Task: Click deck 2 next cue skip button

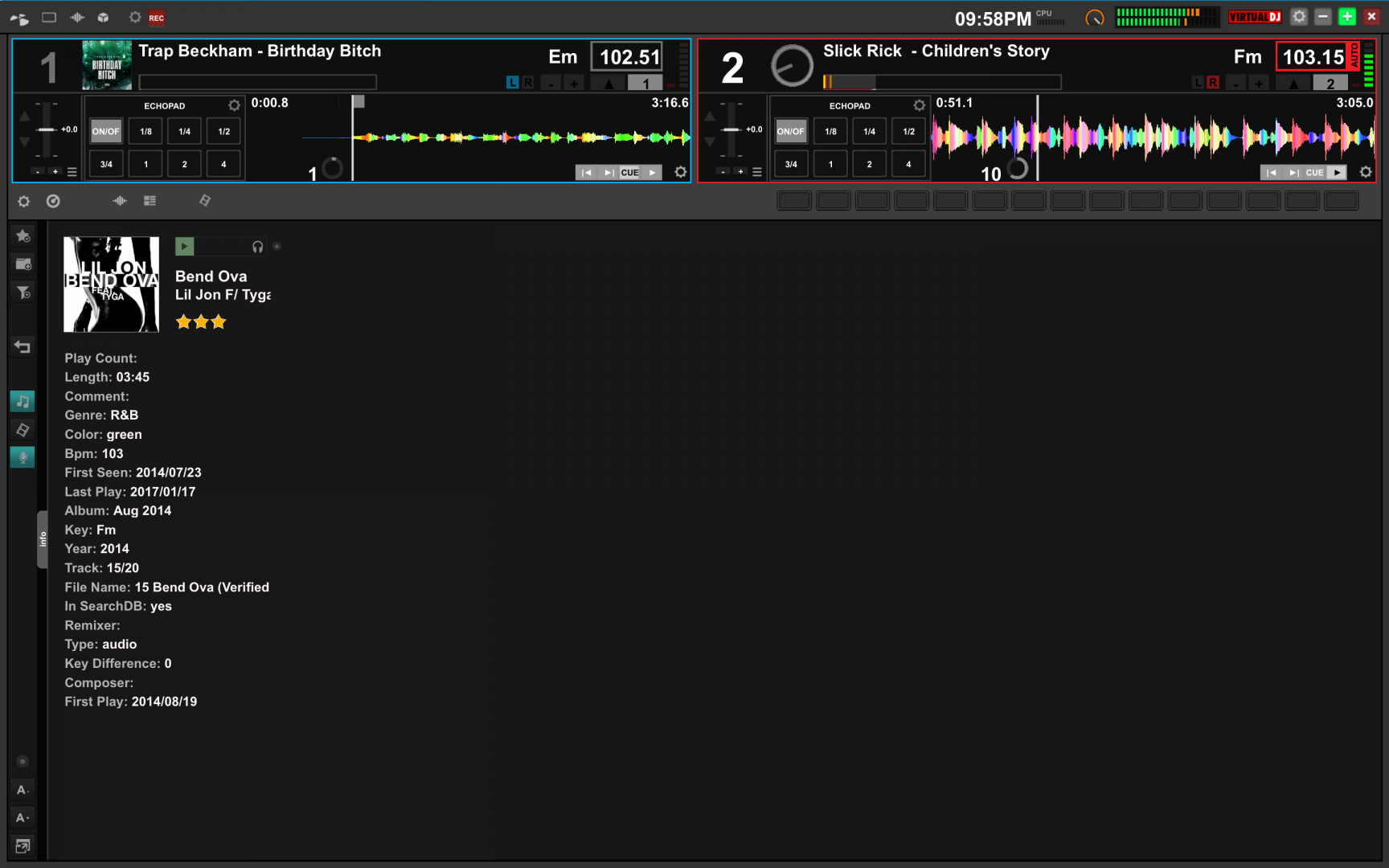Action: [1293, 173]
